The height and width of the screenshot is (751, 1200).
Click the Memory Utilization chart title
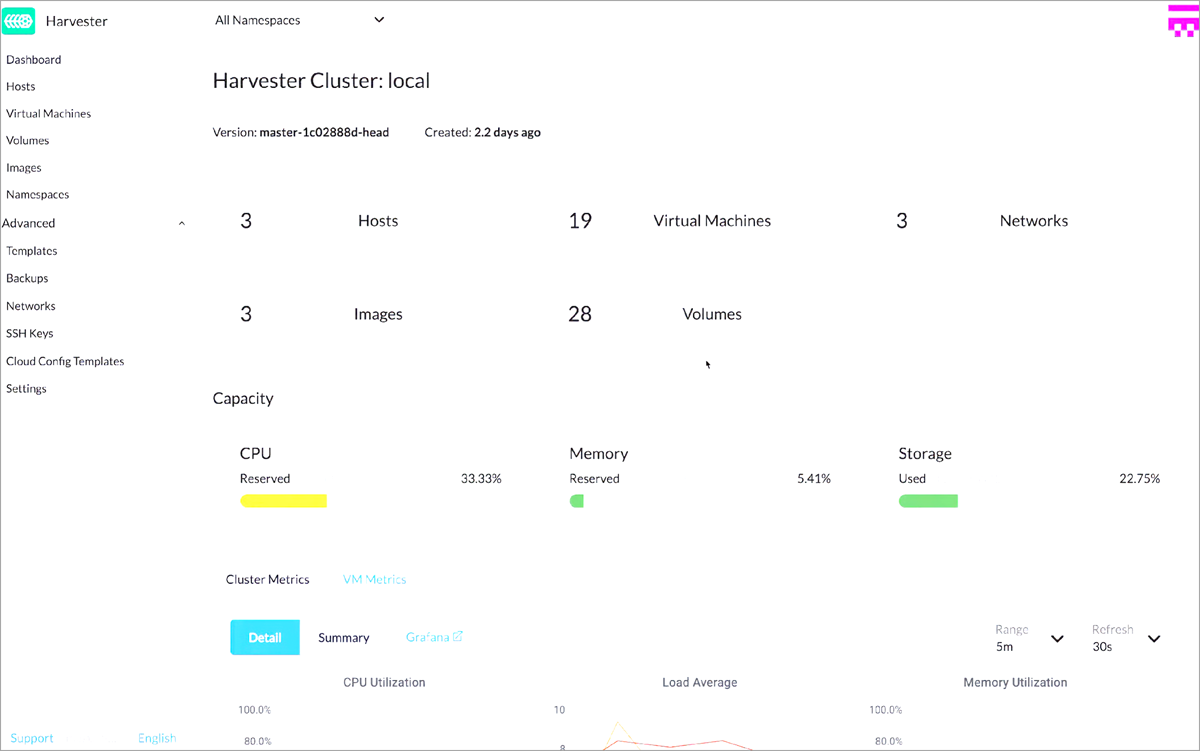pyautogui.click(x=1015, y=683)
